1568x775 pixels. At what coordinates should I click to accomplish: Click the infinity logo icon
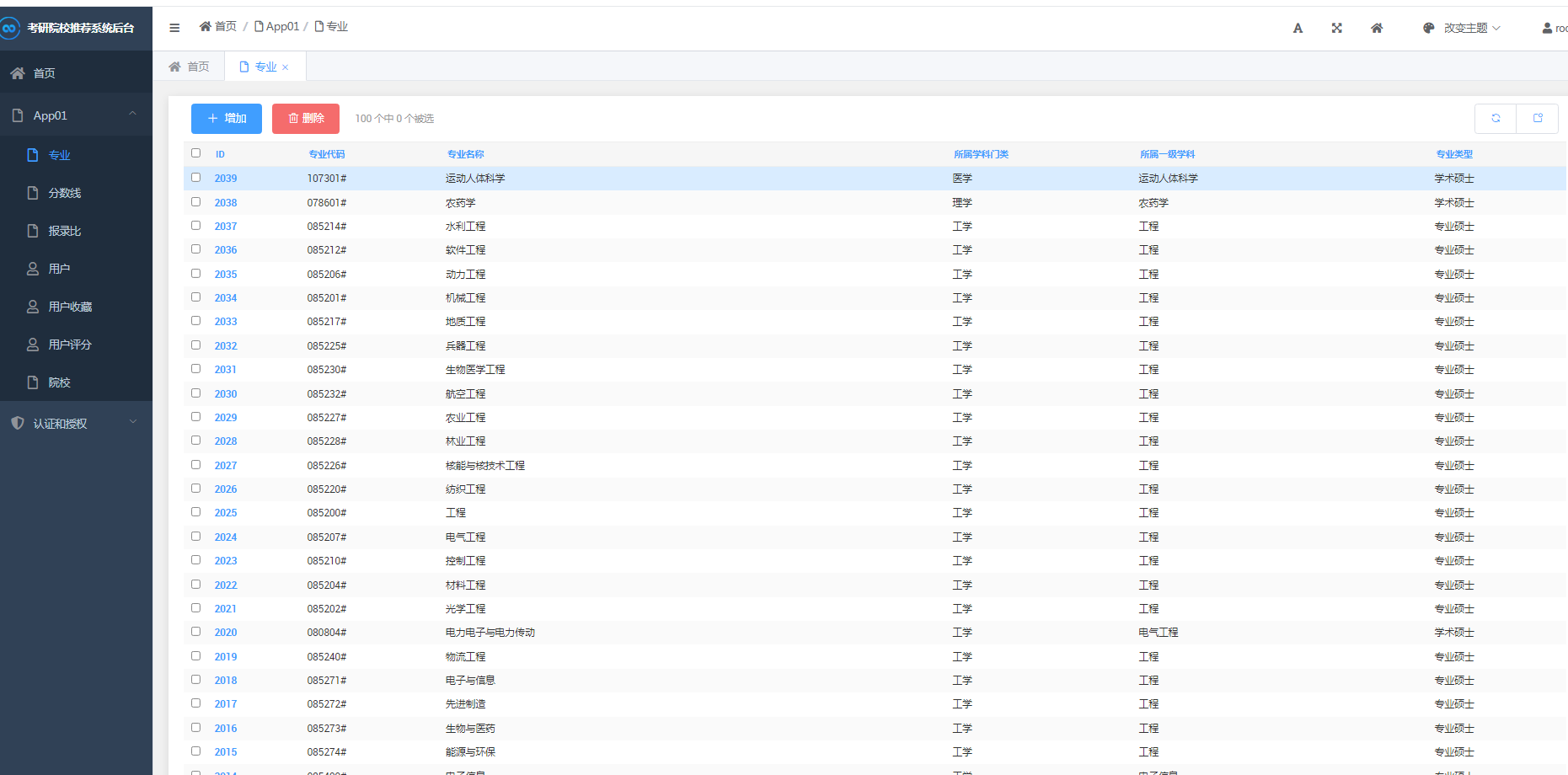coord(9,28)
